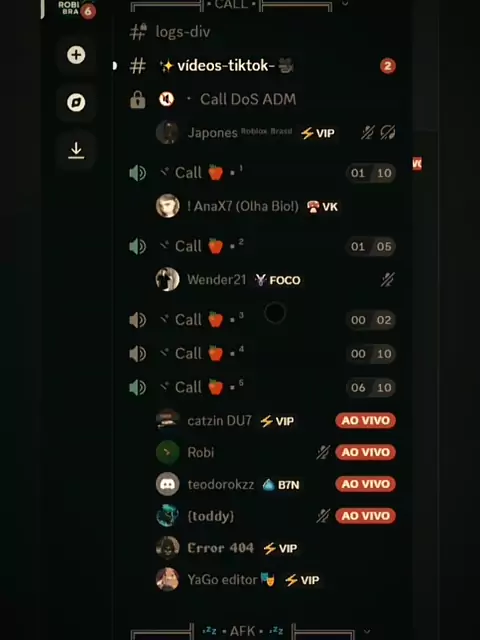Viewport: 480px width, 640px height.
Task: Click Japones deafened headphone icon
Action: coord(387,133)
